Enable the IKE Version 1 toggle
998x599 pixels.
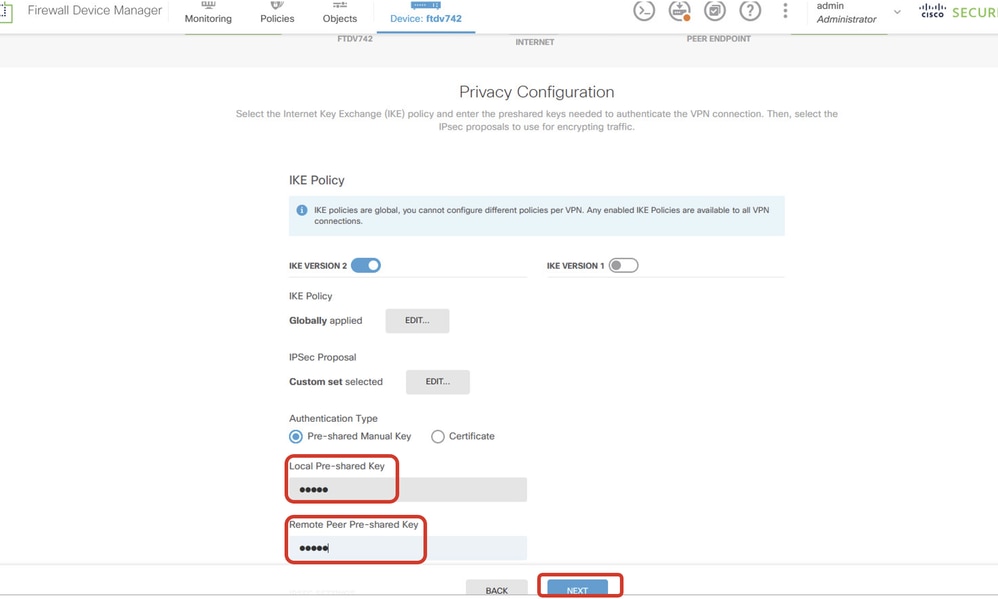pyautogui.click(x=623, y=265)
